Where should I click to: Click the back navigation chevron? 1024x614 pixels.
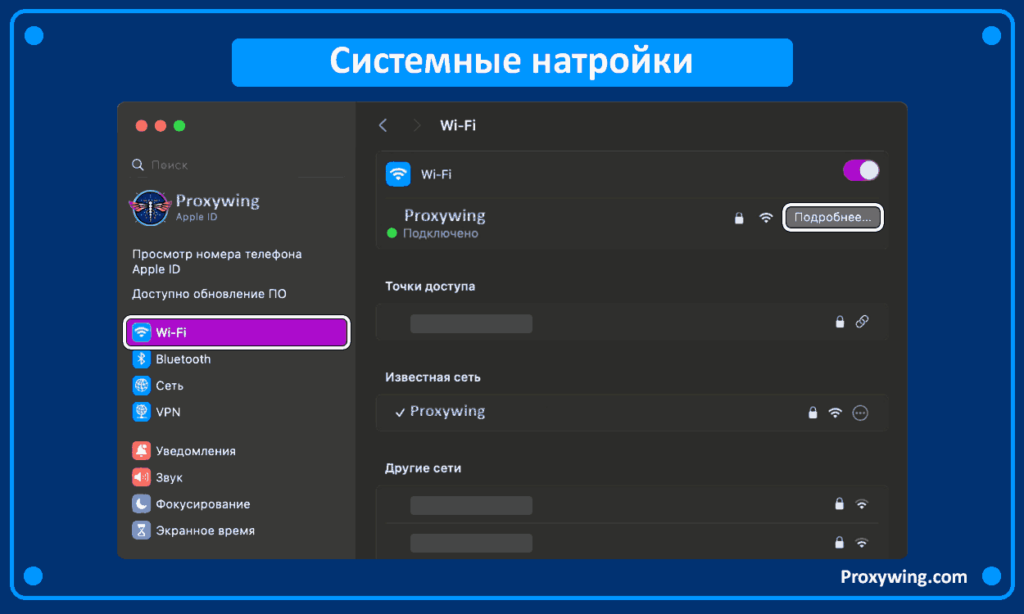383,125
